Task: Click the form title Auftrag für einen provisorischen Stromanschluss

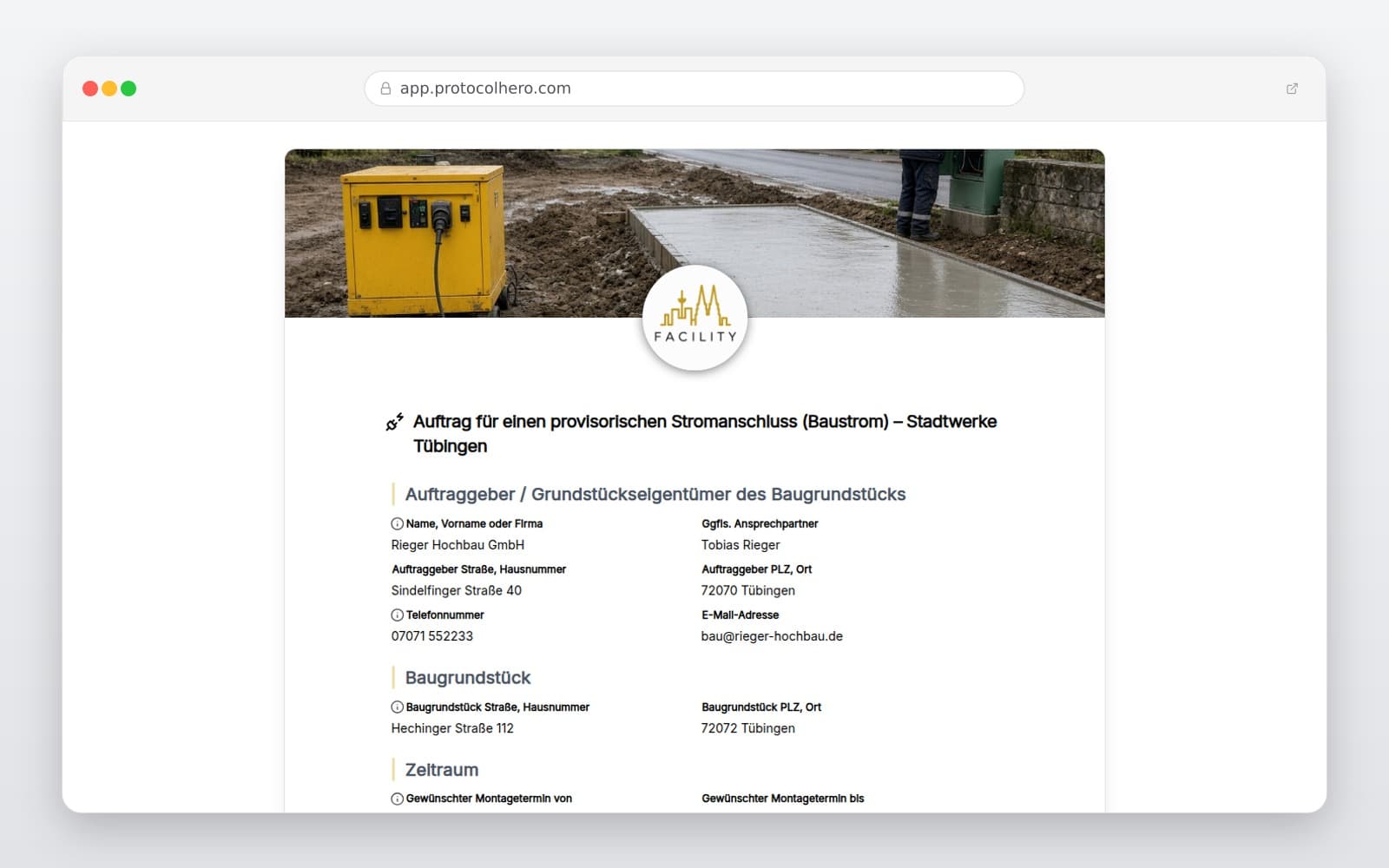Action: click(x=705, y=433)
